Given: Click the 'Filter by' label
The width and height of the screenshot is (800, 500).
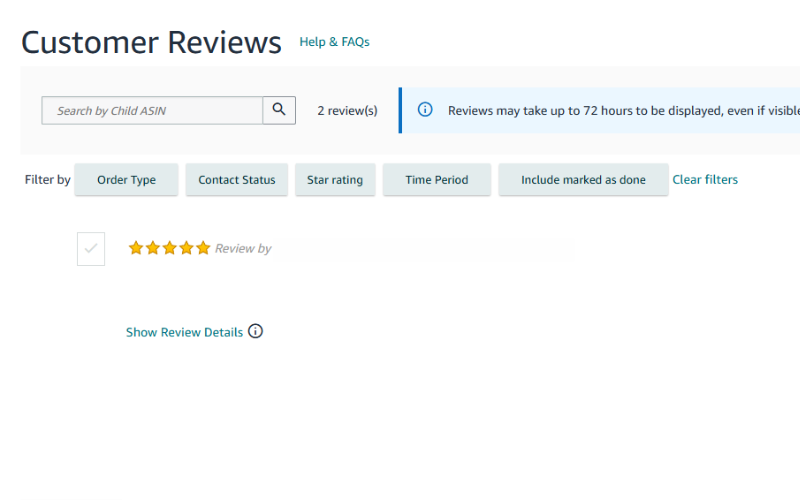Looking at the screenshot, I should coord(47,180).
